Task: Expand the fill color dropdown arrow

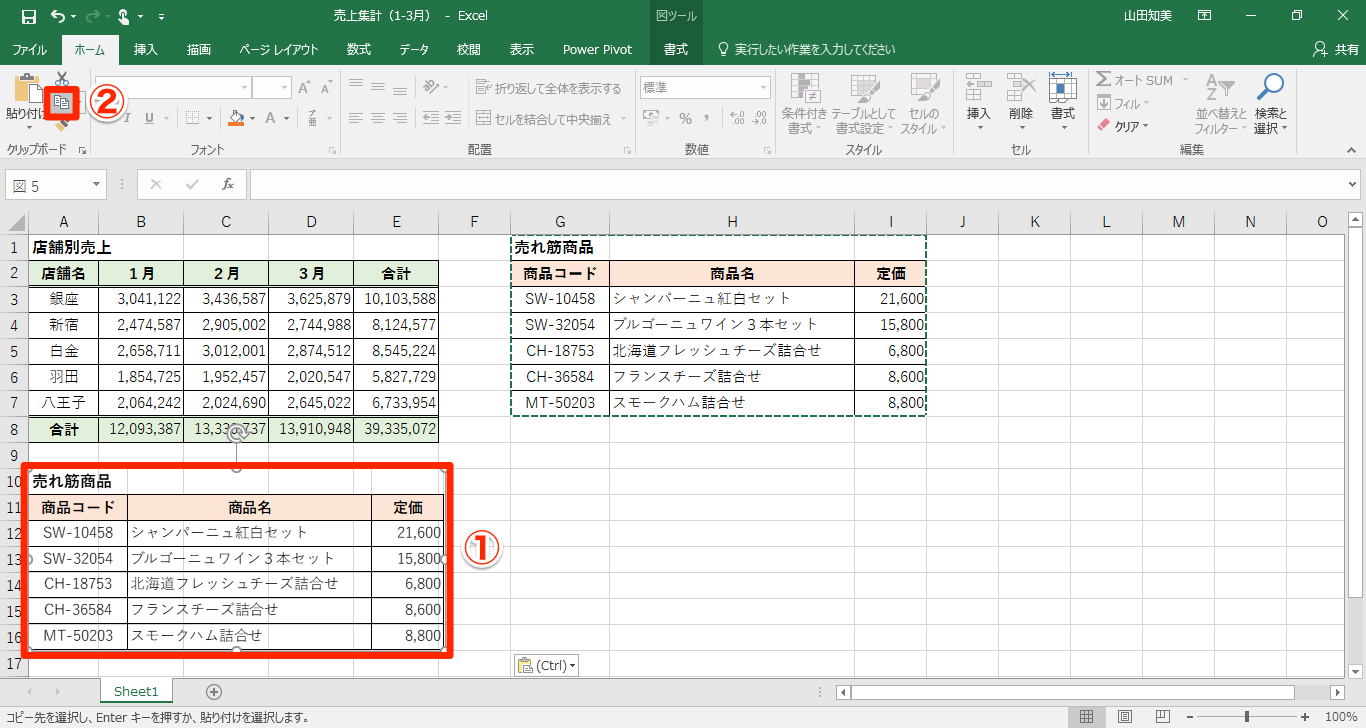Action: (252, 118)
